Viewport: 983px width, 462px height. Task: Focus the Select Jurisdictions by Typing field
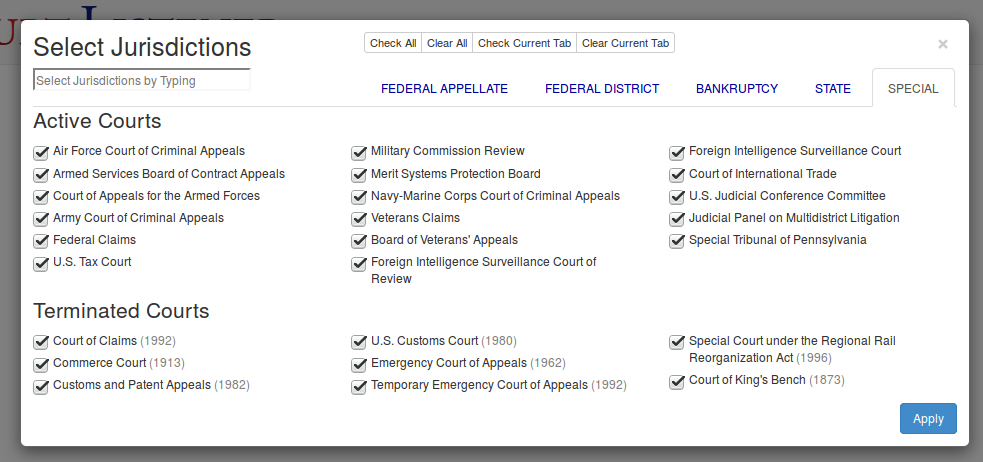tap(142, 80)
